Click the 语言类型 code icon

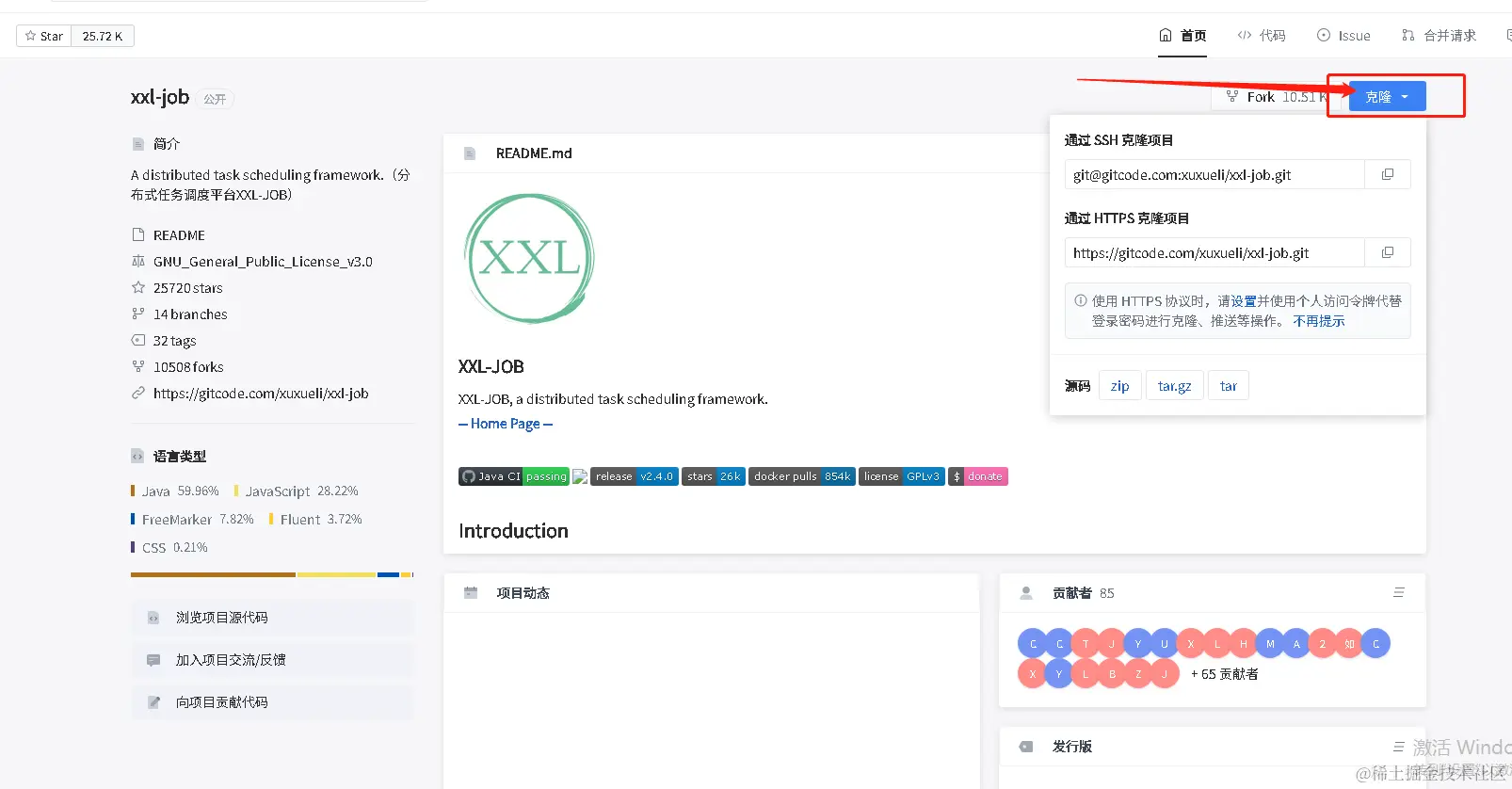[x=137, y=456]
